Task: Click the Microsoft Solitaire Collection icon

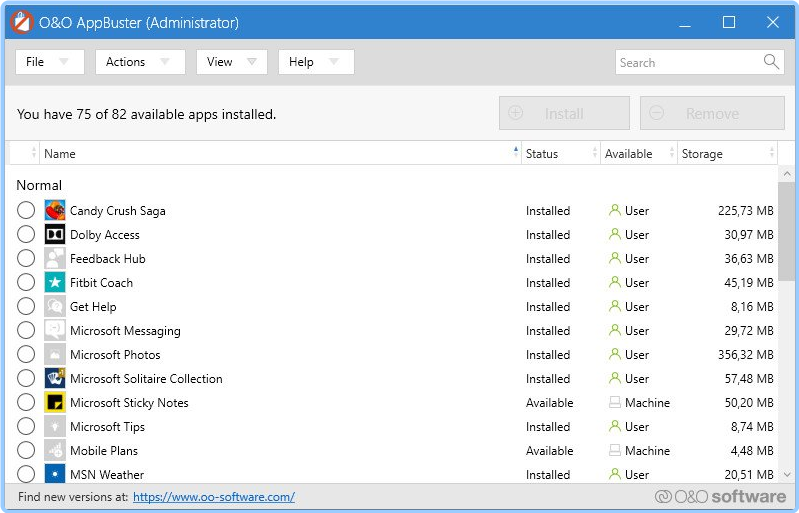Action: click(55, 379)
